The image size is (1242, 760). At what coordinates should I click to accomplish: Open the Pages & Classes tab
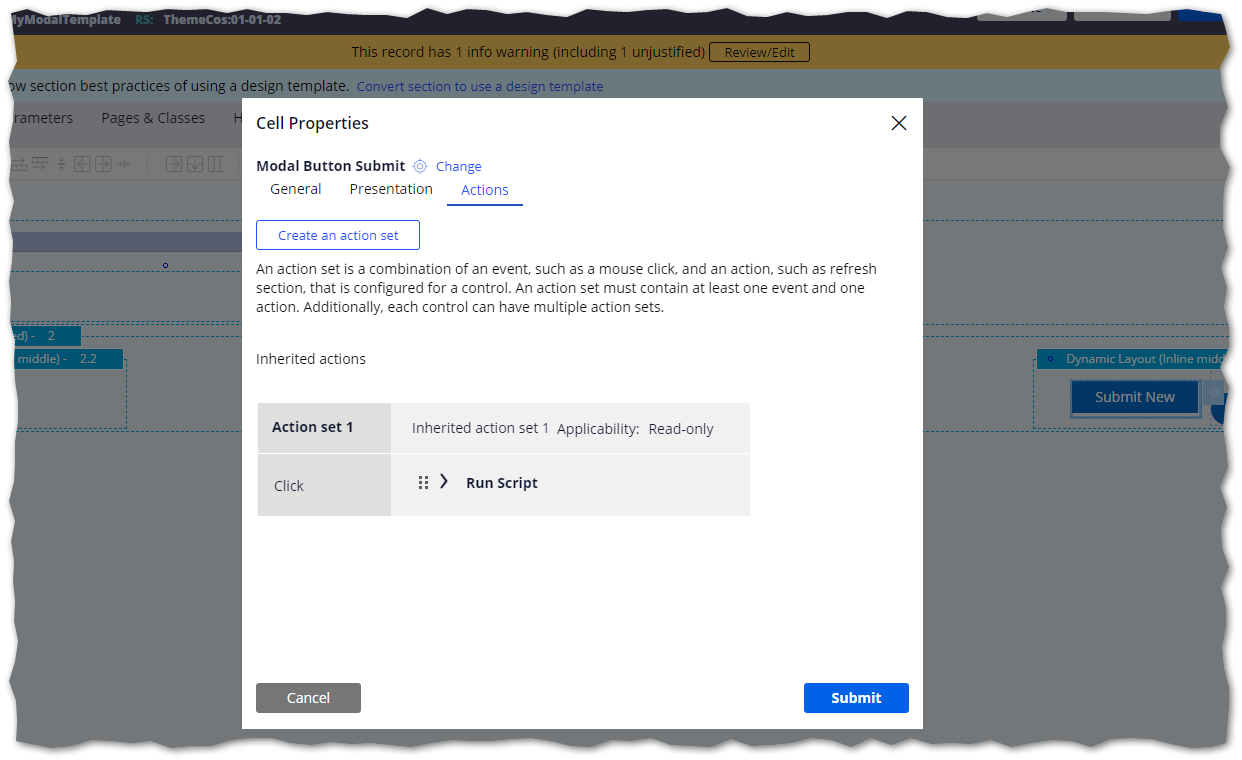coord(152,117)
